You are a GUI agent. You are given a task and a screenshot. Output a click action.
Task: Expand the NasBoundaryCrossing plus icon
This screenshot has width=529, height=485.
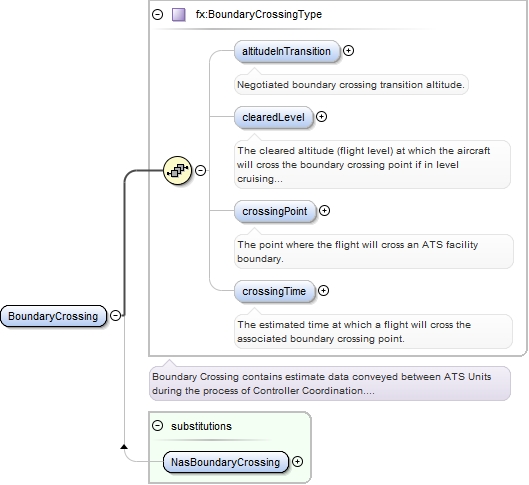297,461
